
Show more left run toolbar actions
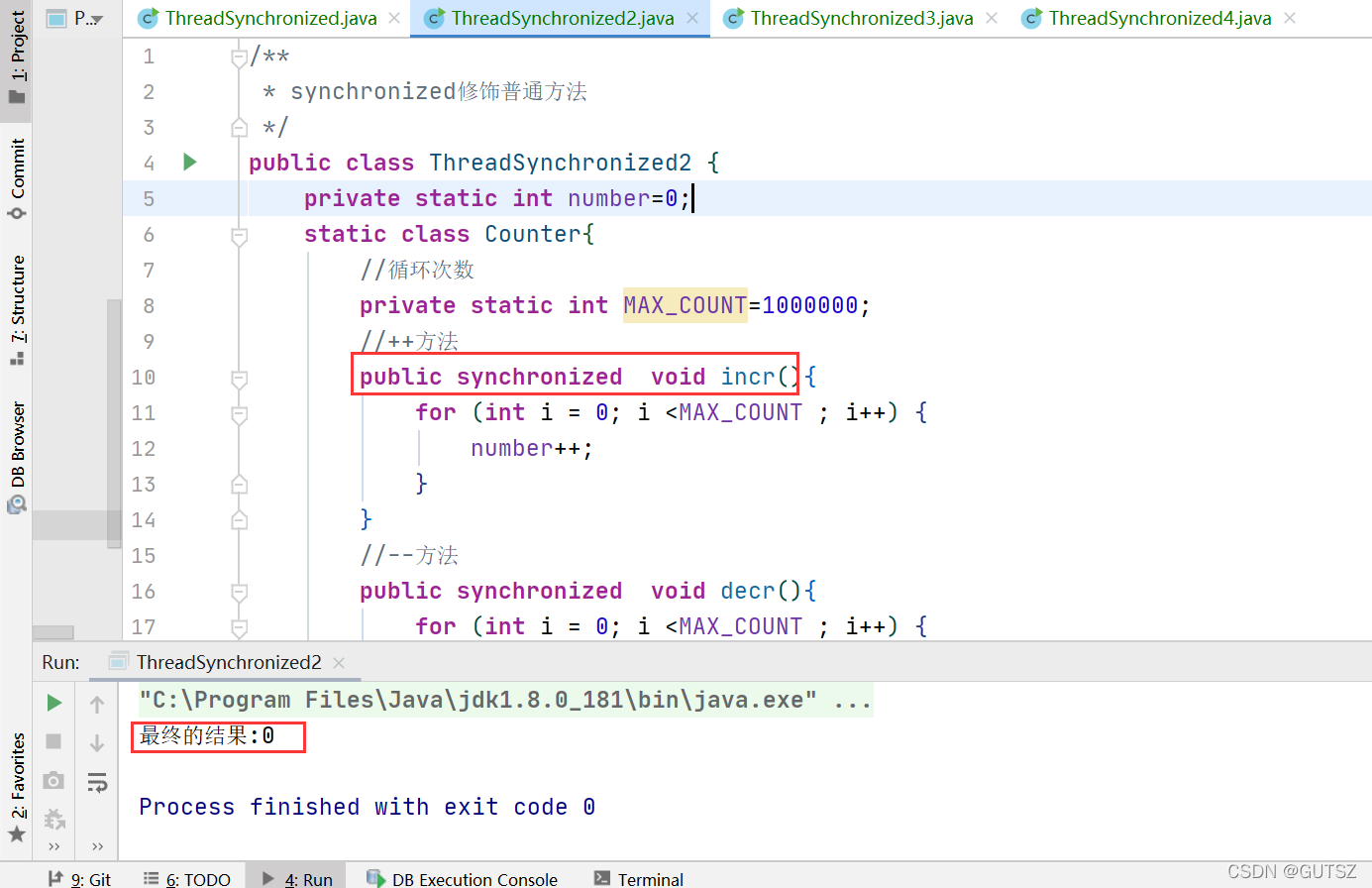tap(54, 846)
